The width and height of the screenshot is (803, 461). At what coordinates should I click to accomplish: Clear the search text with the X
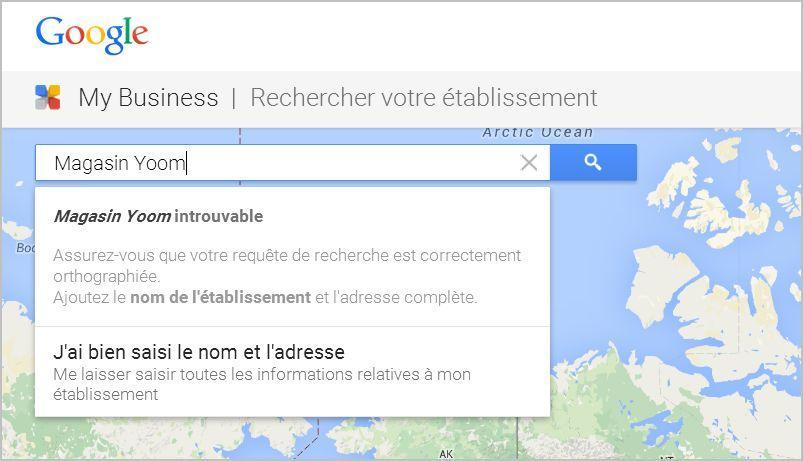click(x=529, y=162)
